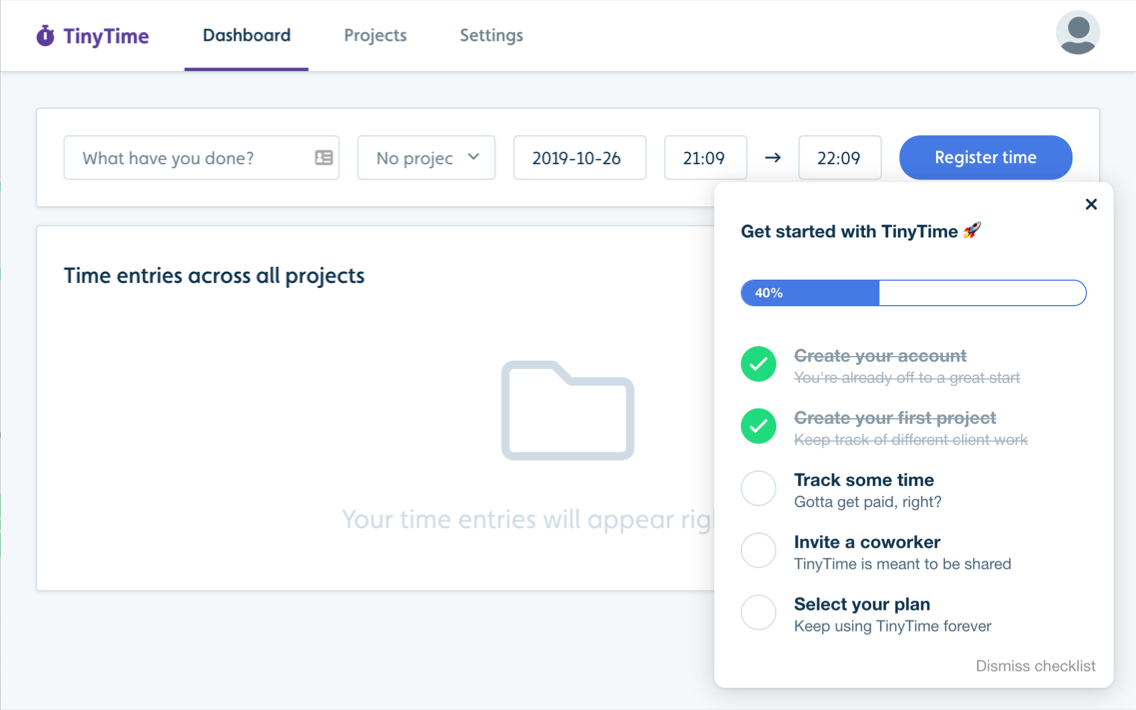Click the Create your account text
1136x710 pixels.
pos(880,356)
